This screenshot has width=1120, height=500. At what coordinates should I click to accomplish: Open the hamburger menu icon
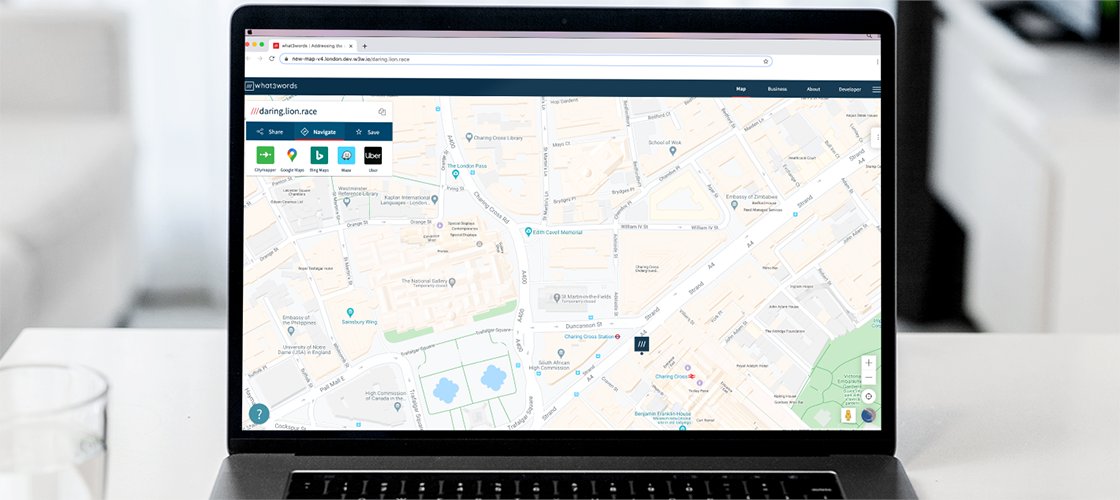click(876, 89)
